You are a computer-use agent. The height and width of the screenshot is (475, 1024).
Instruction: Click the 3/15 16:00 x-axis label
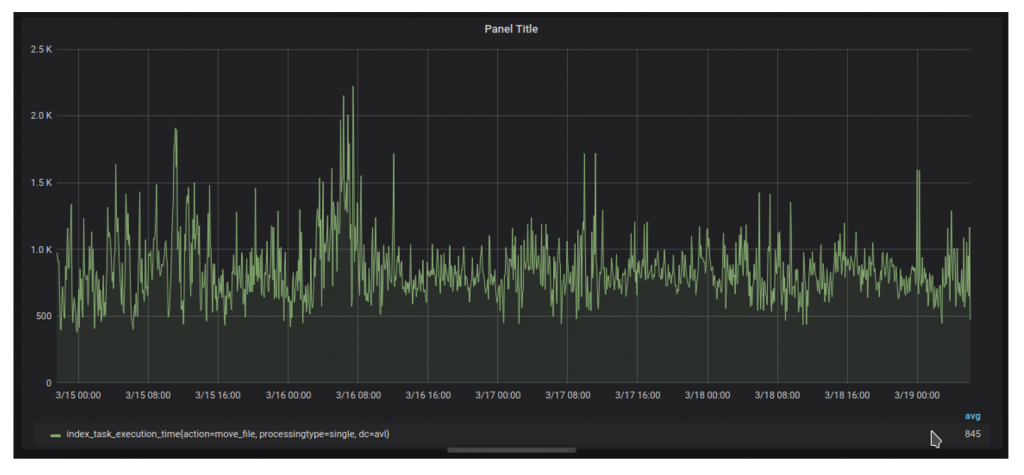click(x=218, y=396)
